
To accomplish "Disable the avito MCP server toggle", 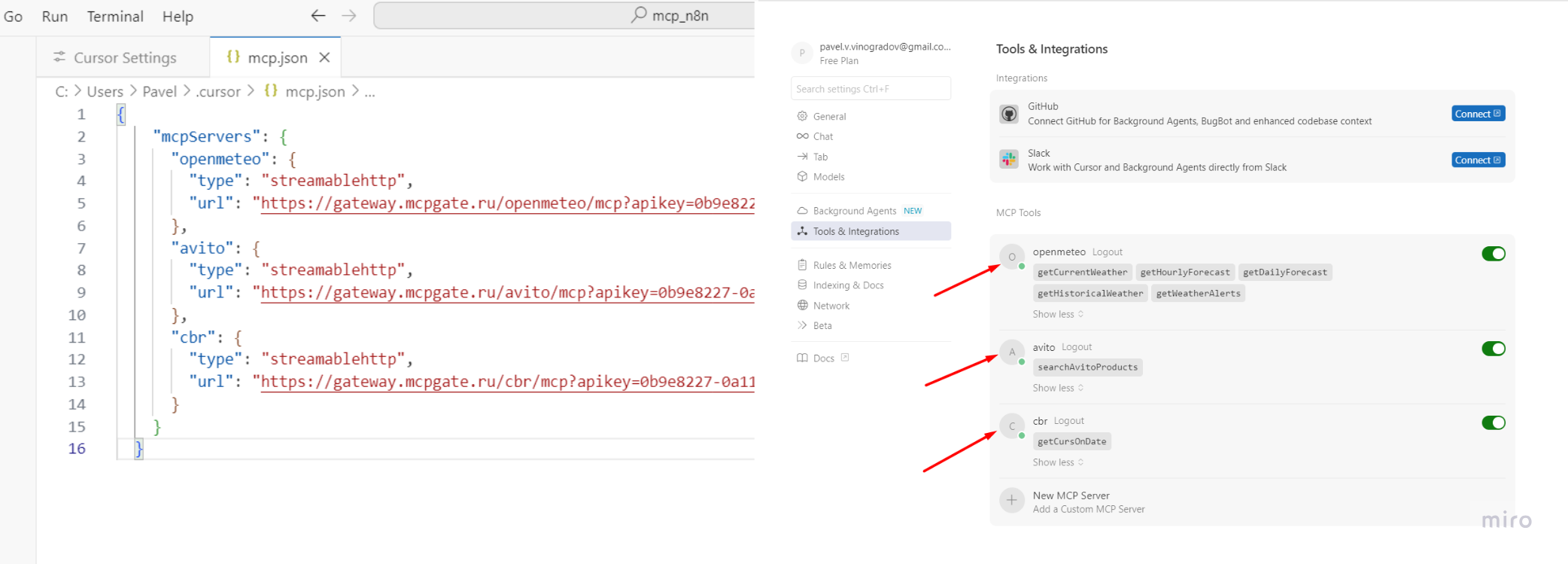I will pyautogui.click(x=1494, y=349).
